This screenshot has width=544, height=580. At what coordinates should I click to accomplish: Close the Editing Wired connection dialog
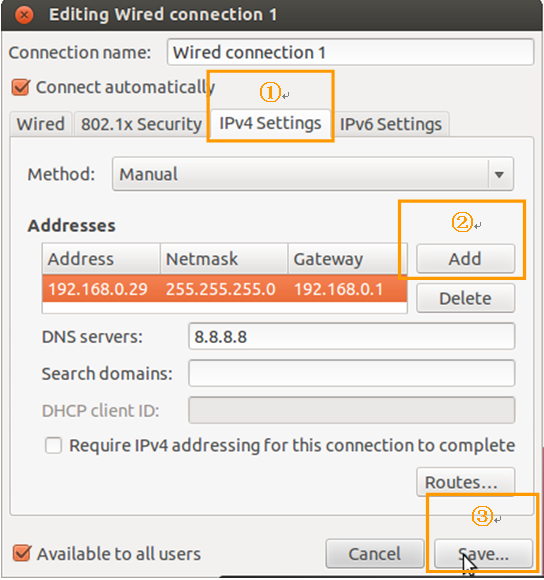[x=24, y=15]
